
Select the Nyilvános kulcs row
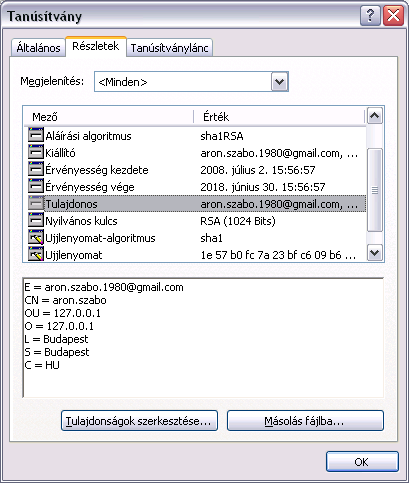(x=197, y=221)
